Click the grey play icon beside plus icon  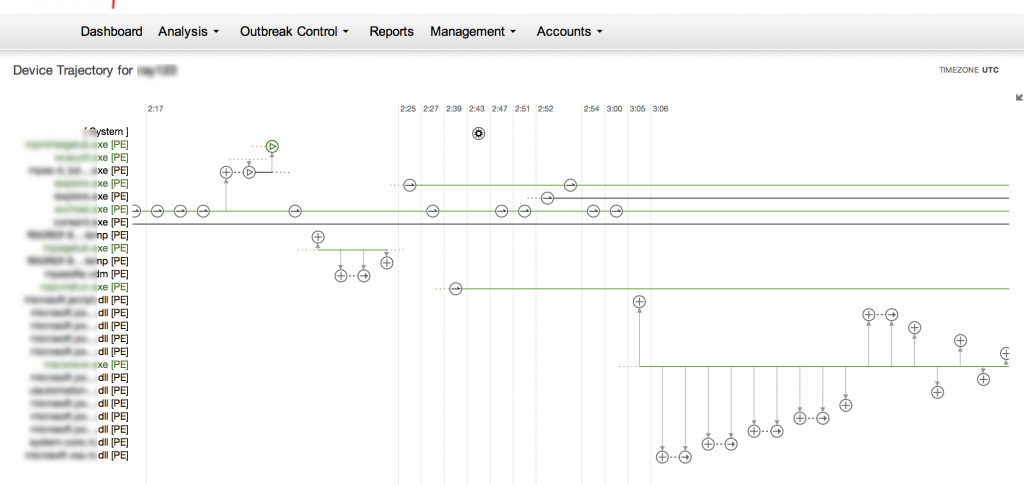[249, 172]
